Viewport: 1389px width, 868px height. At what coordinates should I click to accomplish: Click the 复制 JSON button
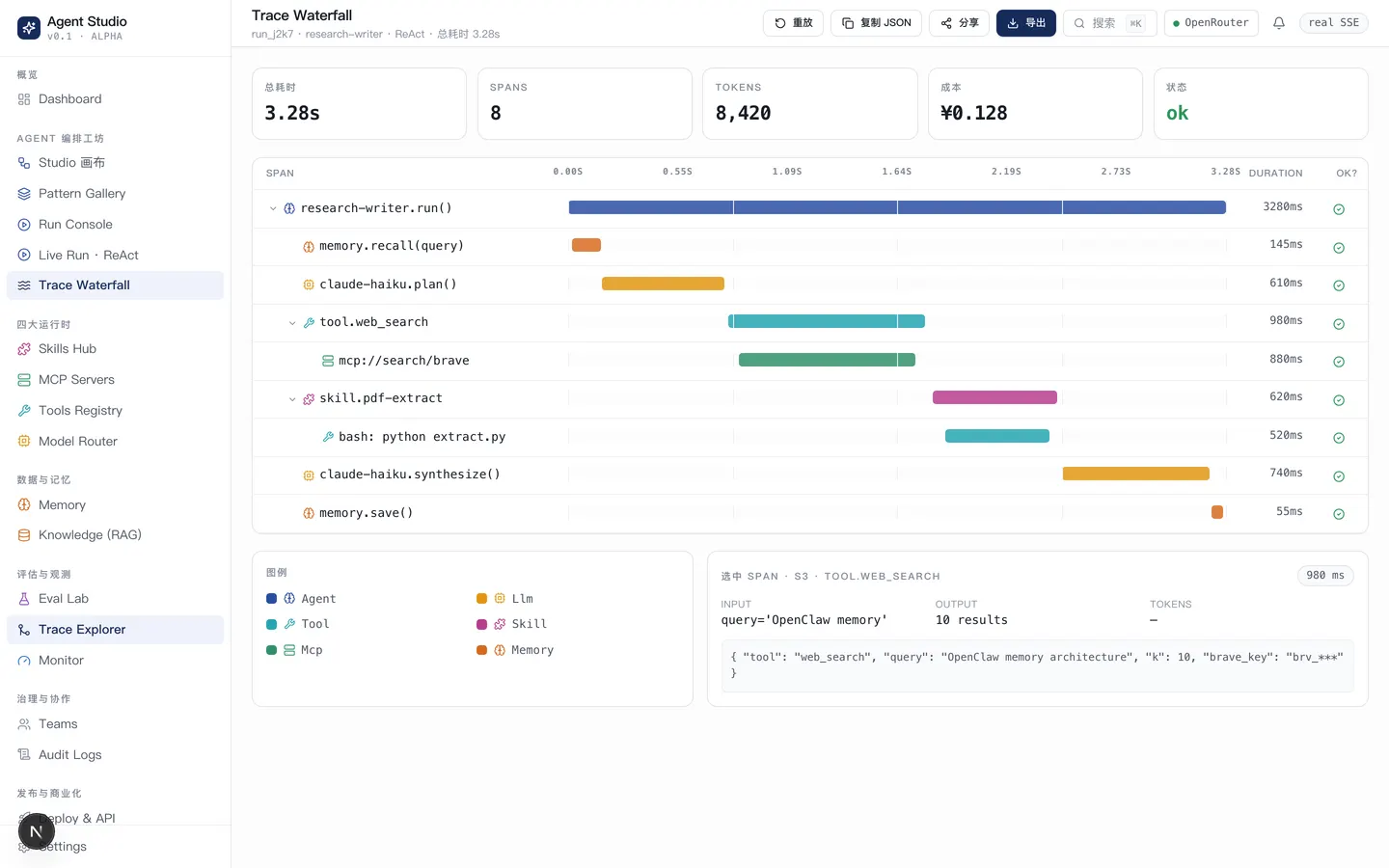(876, 23)
